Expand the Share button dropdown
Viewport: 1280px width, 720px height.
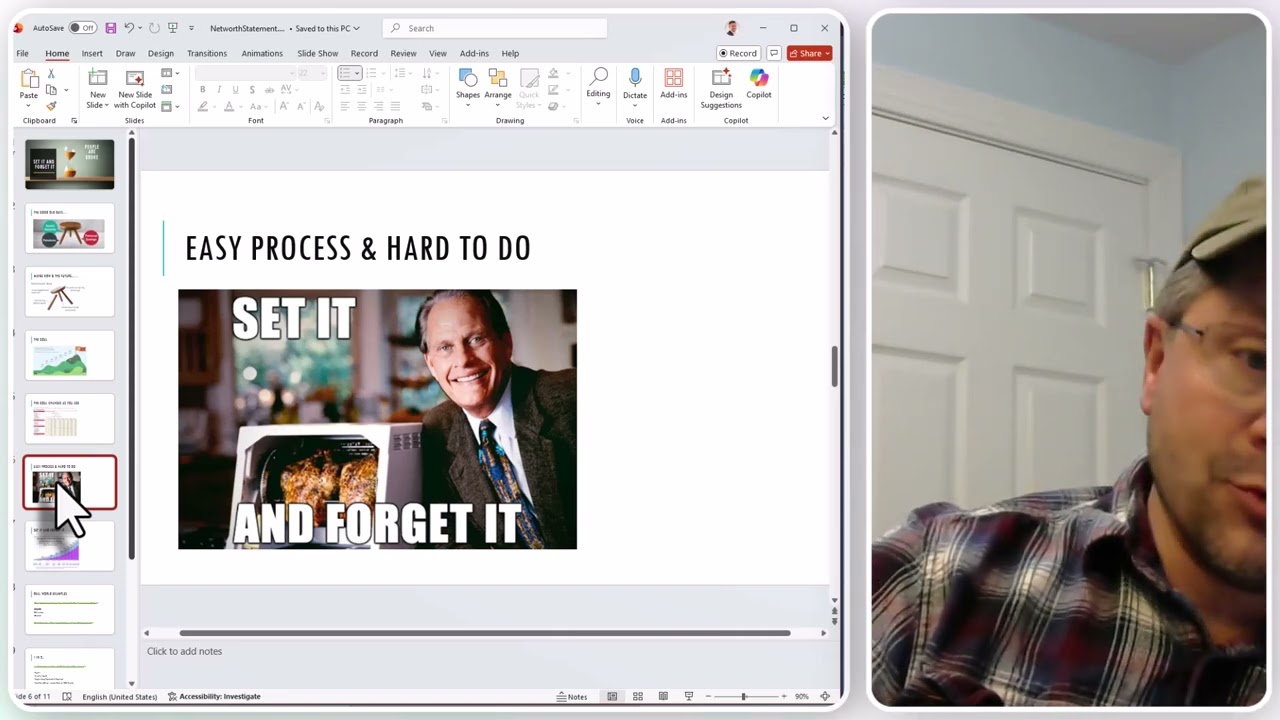(x=827, y=53)
